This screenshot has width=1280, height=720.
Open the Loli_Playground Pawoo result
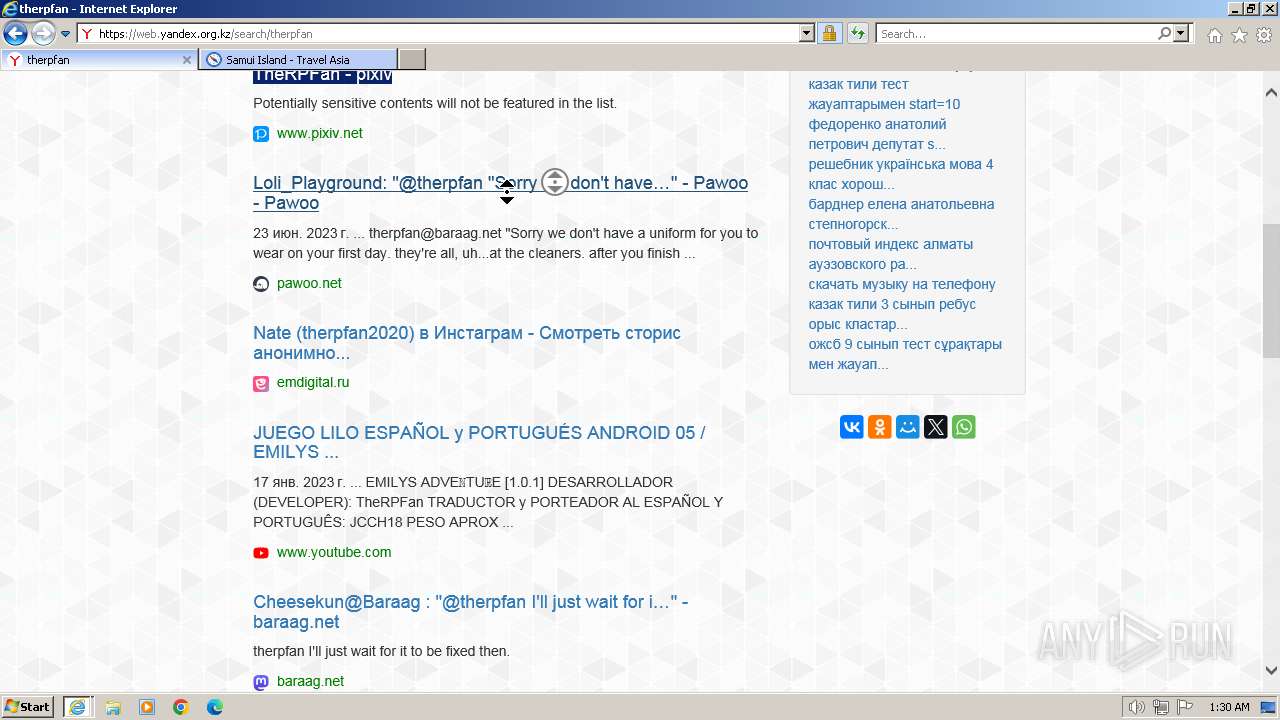500,193
